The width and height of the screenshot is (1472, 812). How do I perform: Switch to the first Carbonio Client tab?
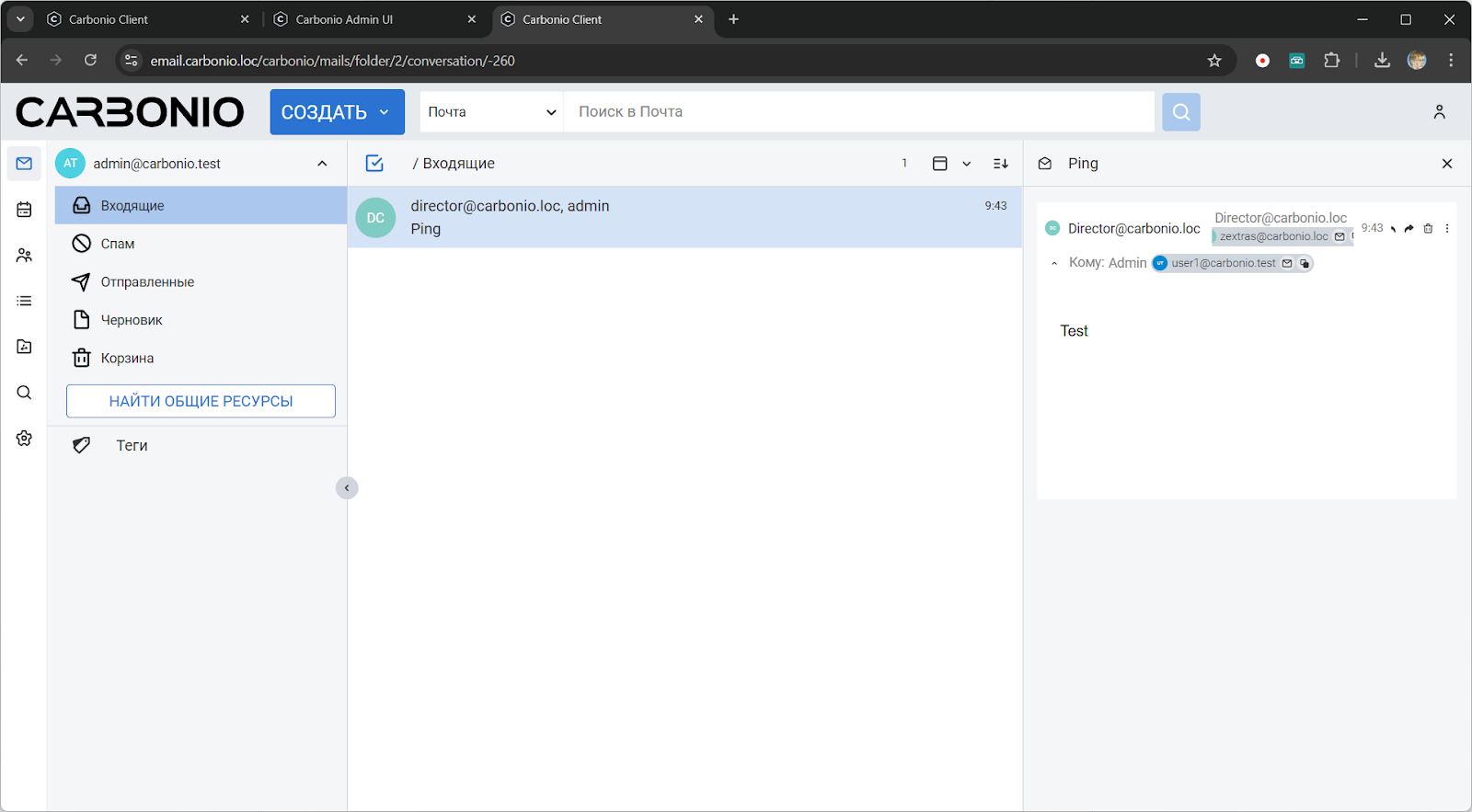click(x=147, y=19)
